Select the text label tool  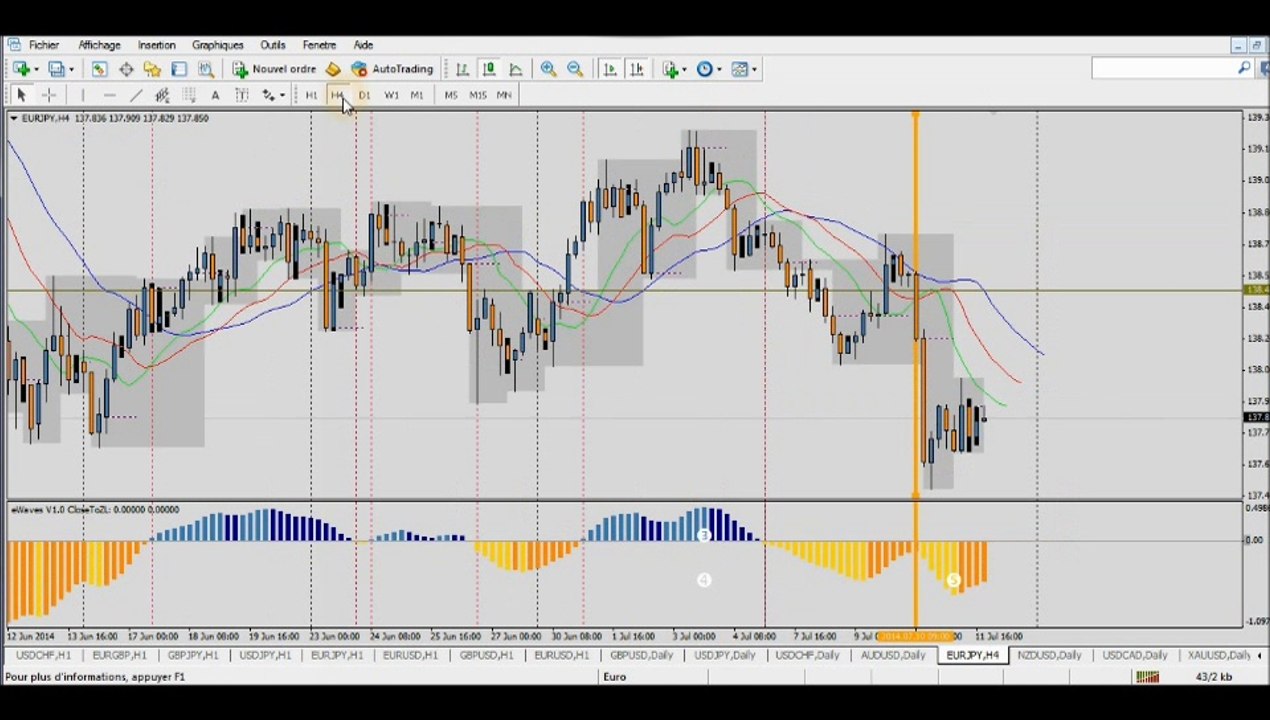[241, 95]
